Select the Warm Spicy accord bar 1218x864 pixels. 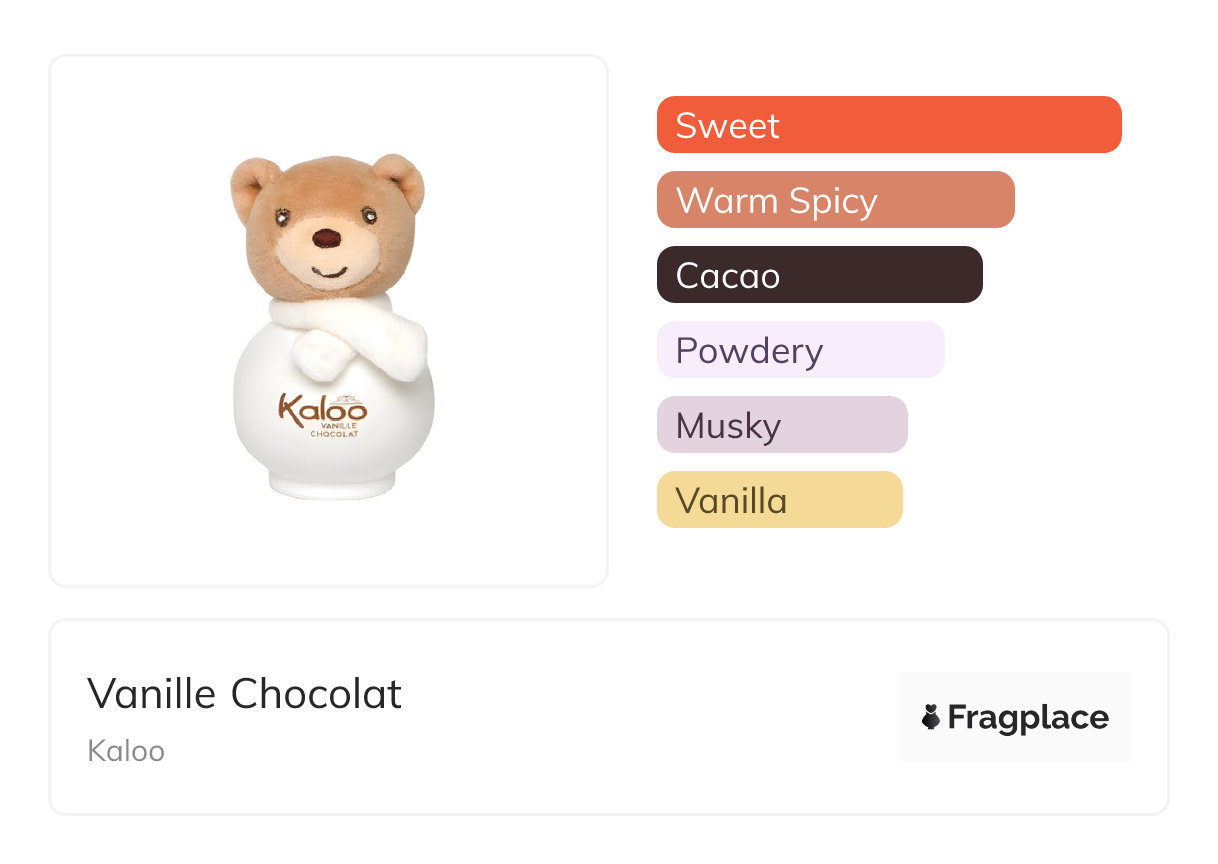[835, 200]
